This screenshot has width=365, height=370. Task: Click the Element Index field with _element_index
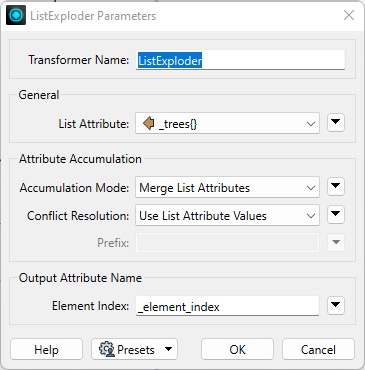(x=227, y=306)
